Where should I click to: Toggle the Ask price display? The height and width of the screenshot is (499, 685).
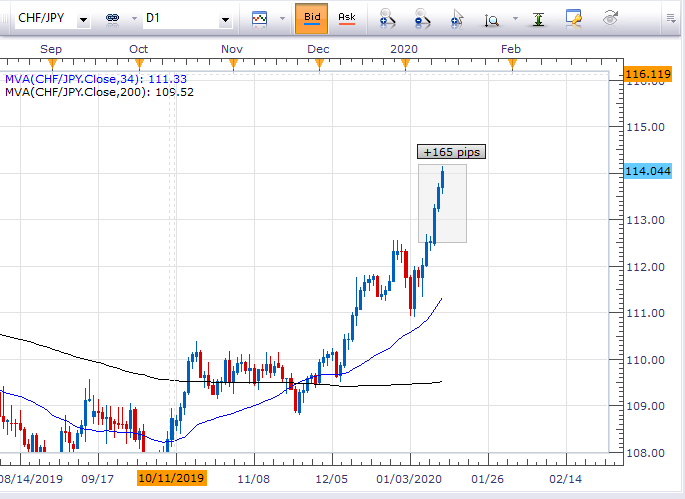click(346, 18)
